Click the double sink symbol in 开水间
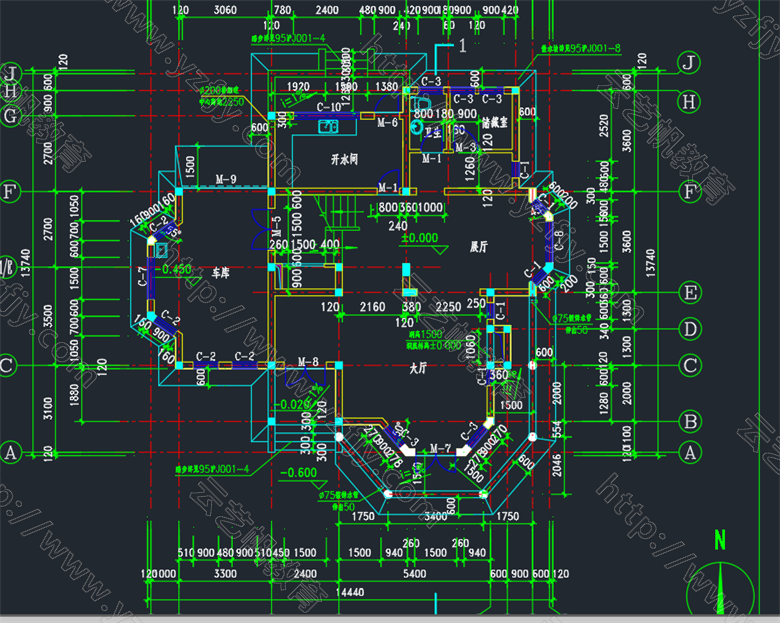780x623 pixels. point(328,126)
